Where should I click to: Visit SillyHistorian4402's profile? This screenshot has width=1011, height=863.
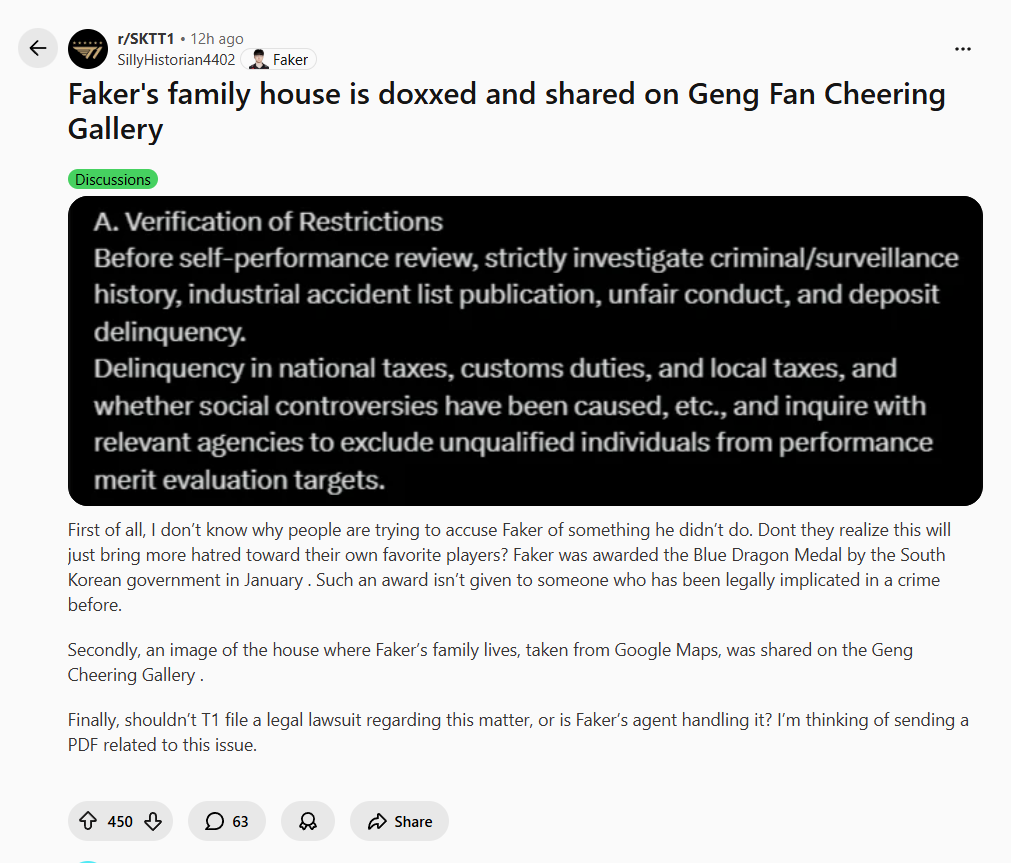(x=176, y=59)
